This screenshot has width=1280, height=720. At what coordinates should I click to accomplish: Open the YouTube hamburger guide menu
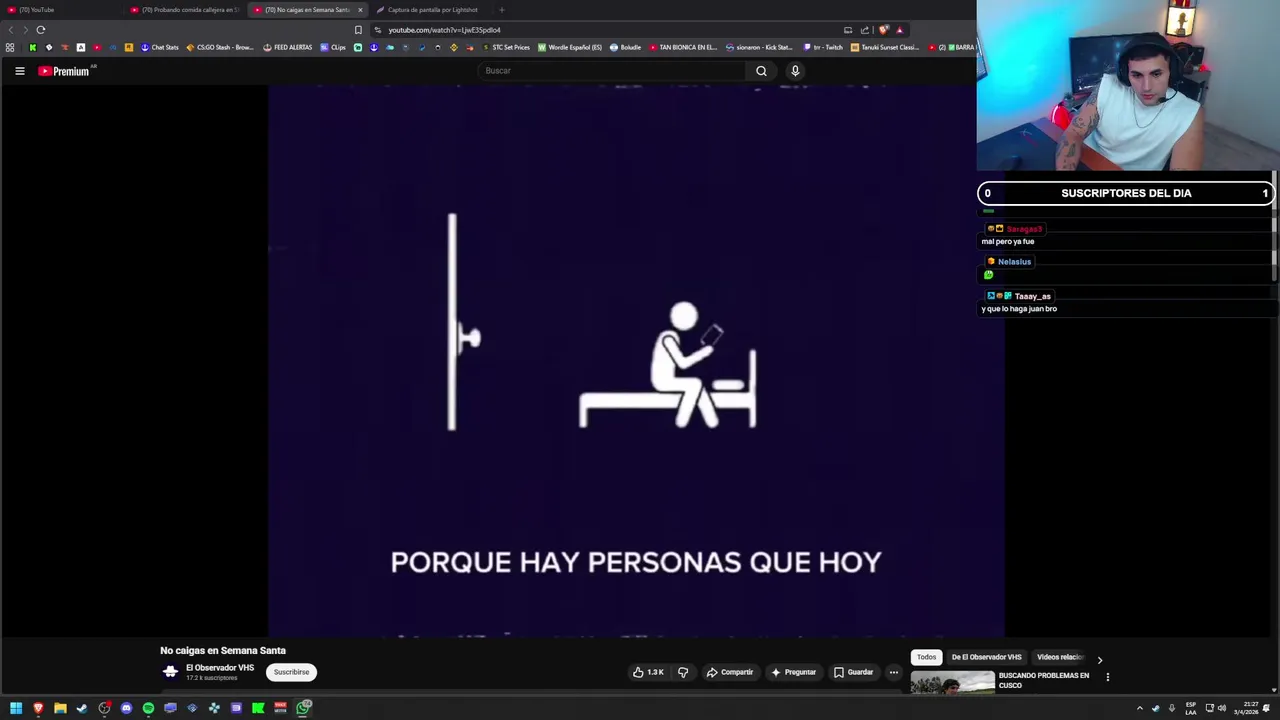(x=19, y=71)
